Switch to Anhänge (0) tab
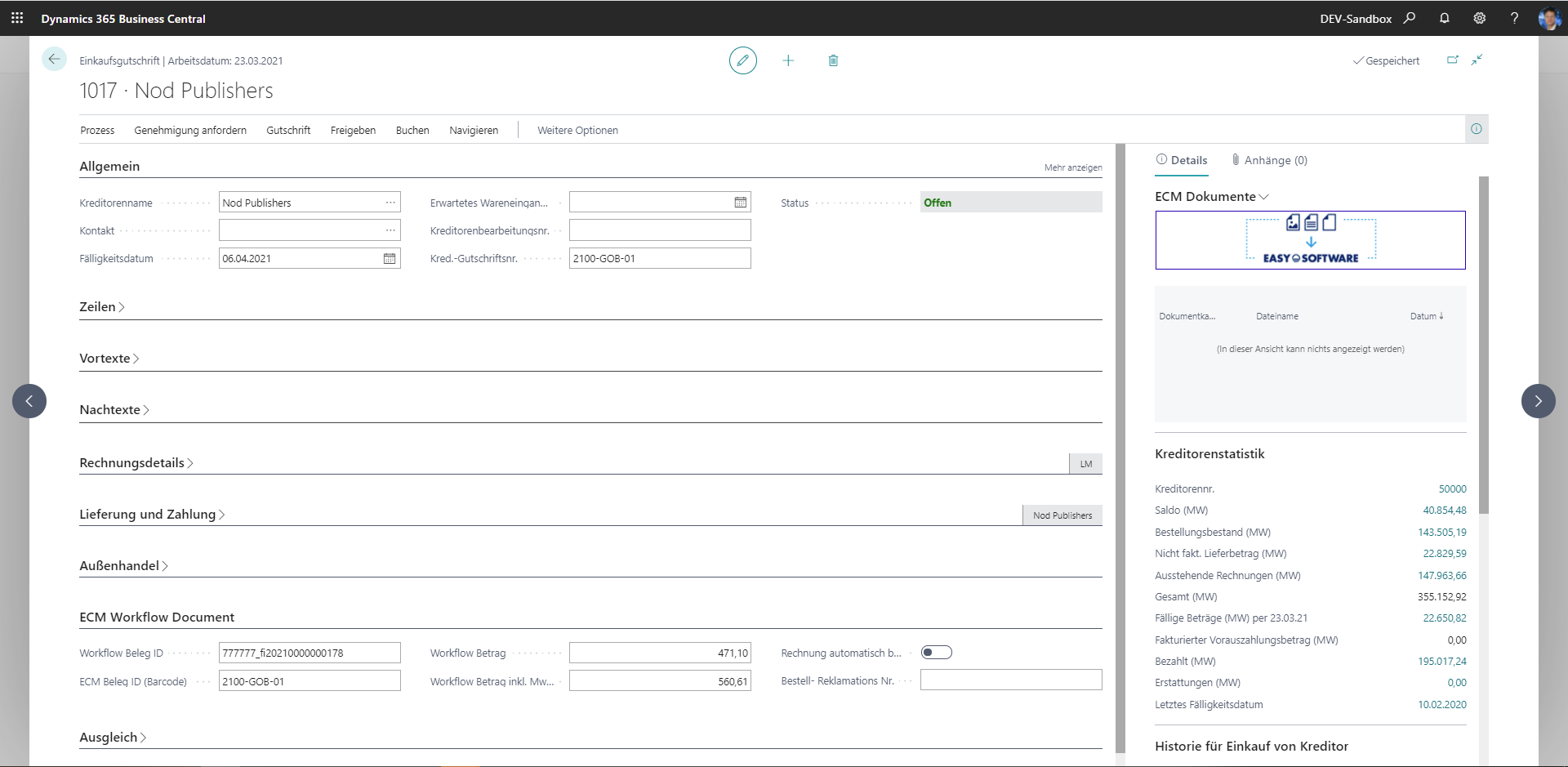The width and height of the screenshot is (1568, 767). pos(1270,160)
